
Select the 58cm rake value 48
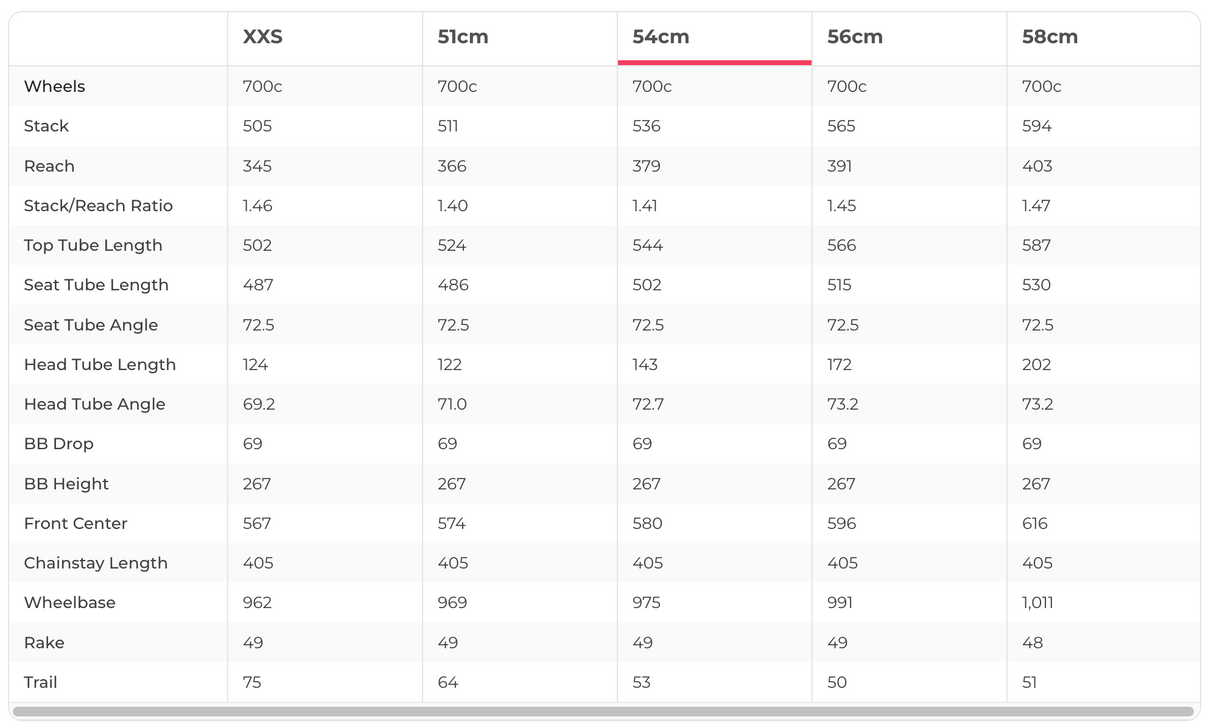click(1033, 643)
